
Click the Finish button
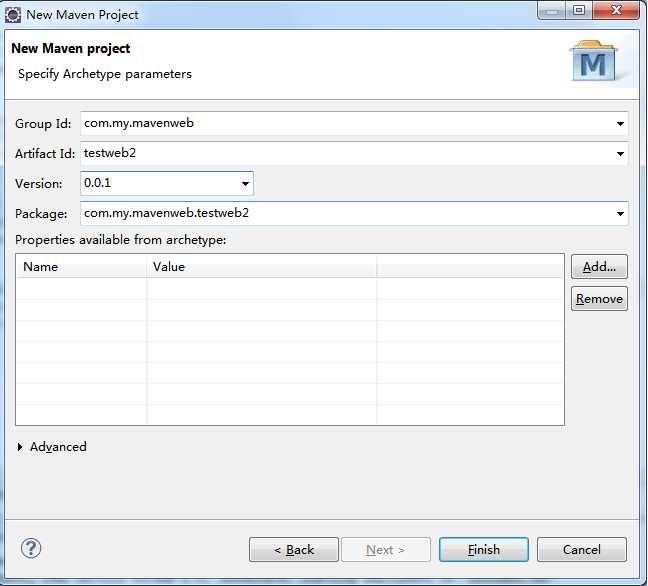(484, 550)
